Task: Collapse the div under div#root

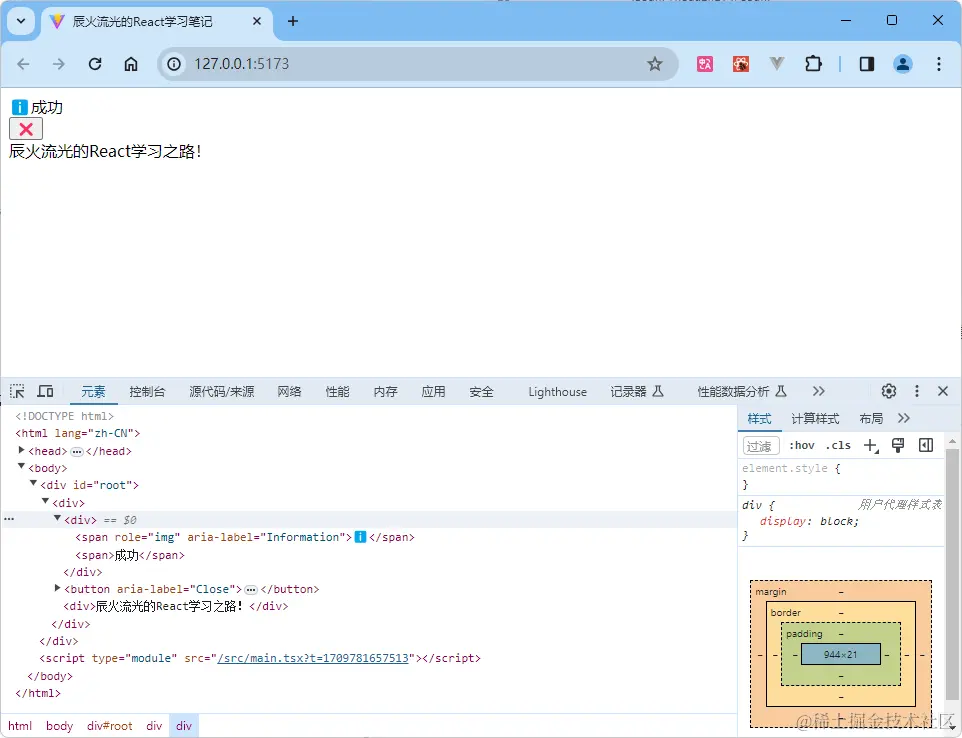Action: click(45, 502)
